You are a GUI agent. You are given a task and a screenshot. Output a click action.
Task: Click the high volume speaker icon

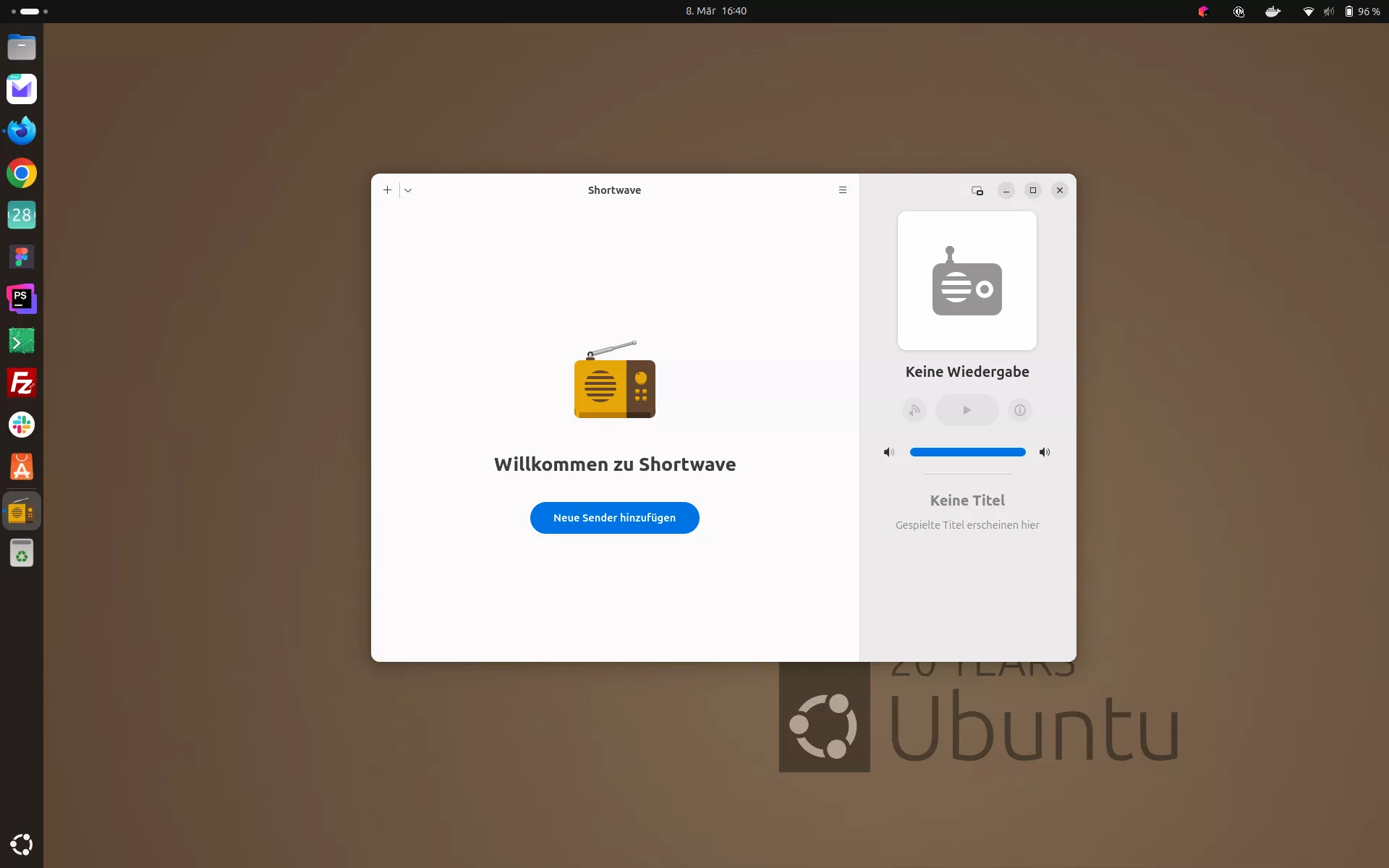coord(1044,452)
